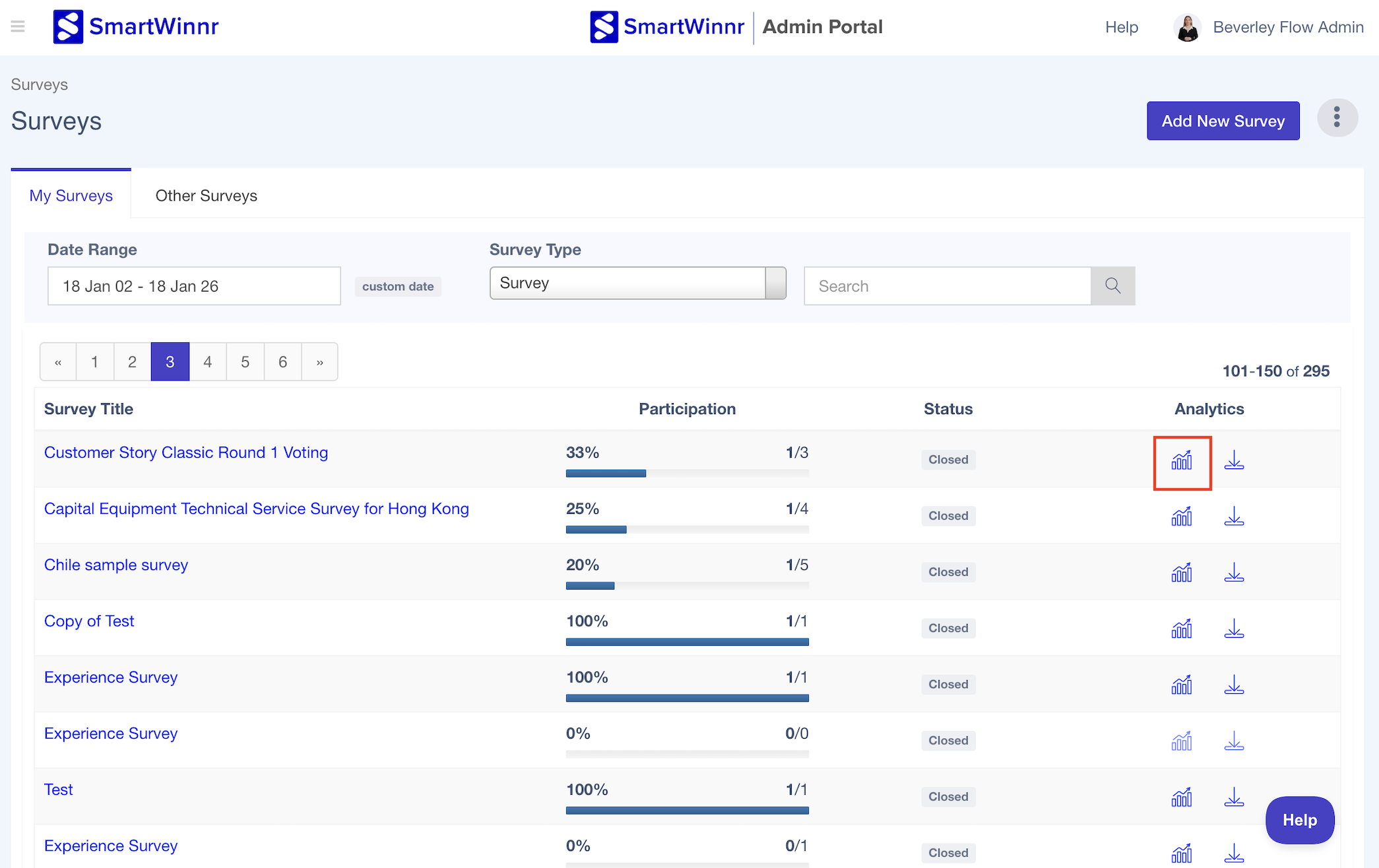Go to next pages with » arrow

319,361
